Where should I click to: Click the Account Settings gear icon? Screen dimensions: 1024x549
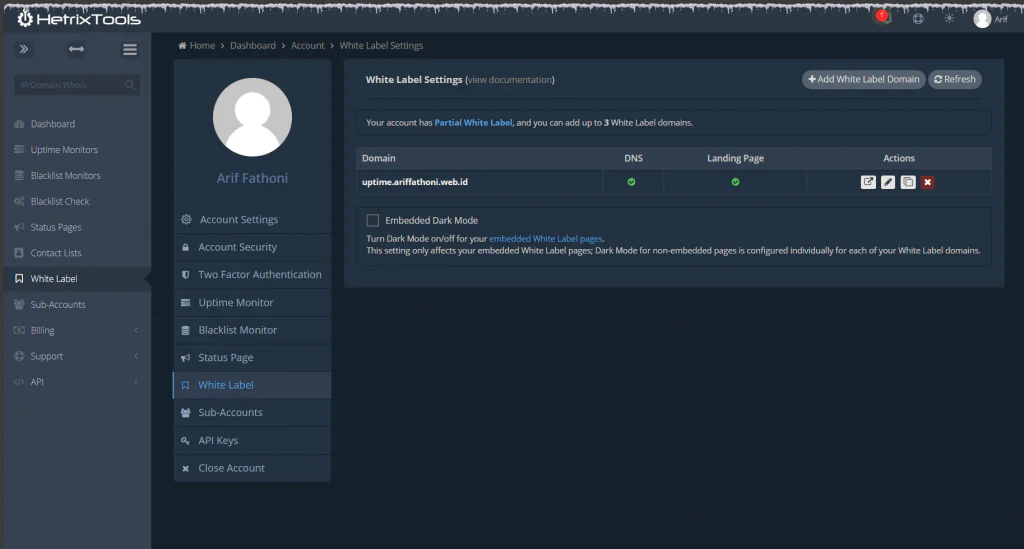pyautogui.click(x=186, y=219)
